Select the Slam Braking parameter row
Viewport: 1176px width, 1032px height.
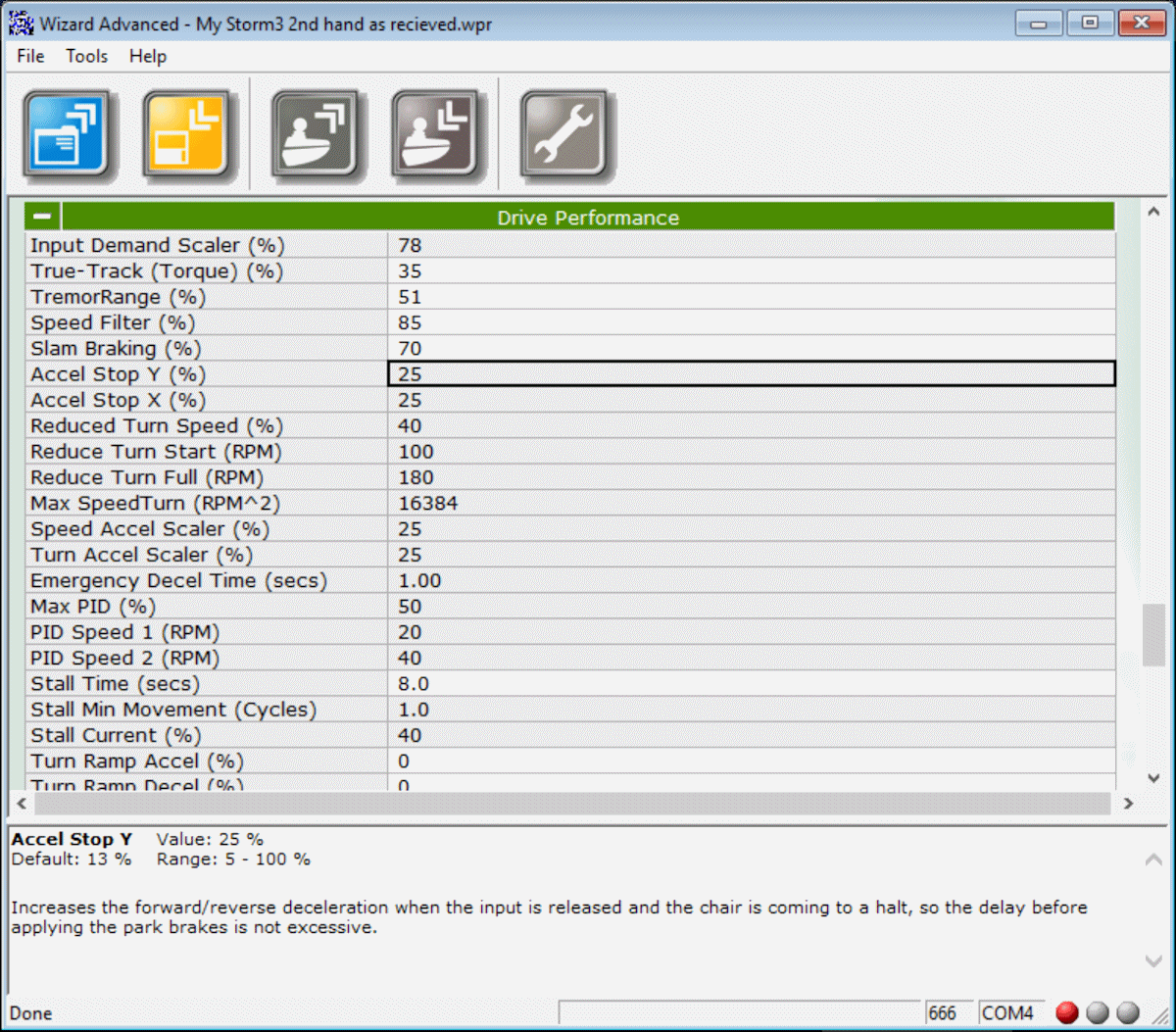(206, 349)
